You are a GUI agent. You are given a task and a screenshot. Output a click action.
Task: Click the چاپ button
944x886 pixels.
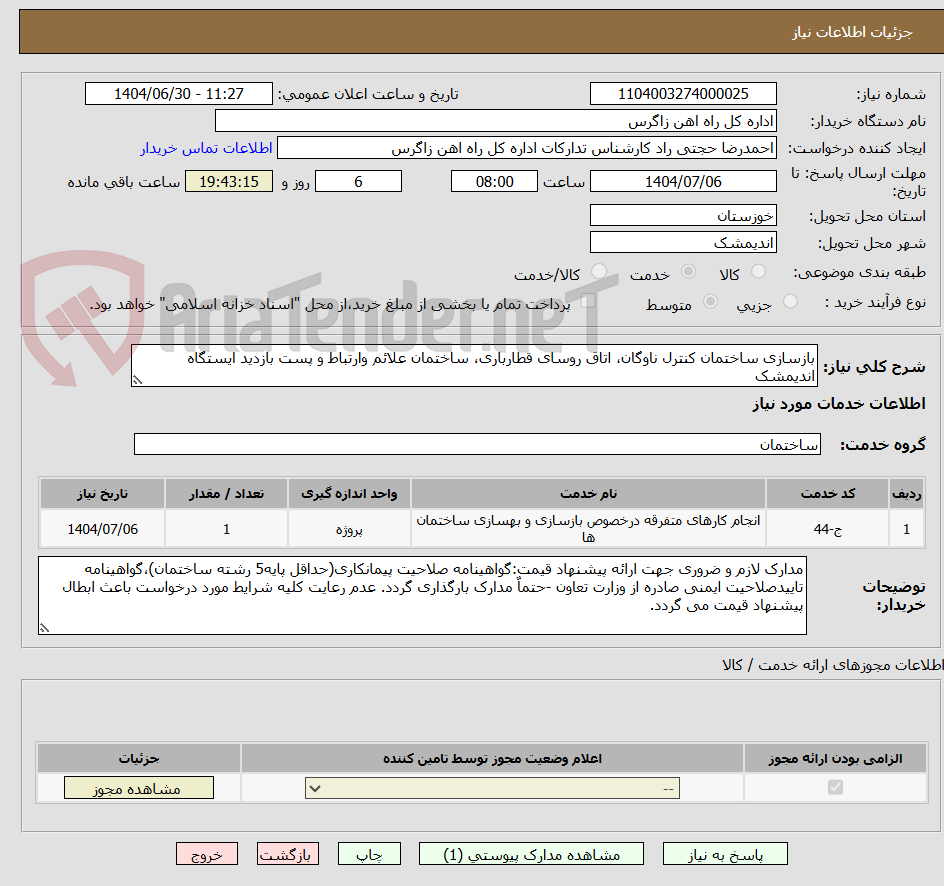pyautogui.click(x=369, y=854)
